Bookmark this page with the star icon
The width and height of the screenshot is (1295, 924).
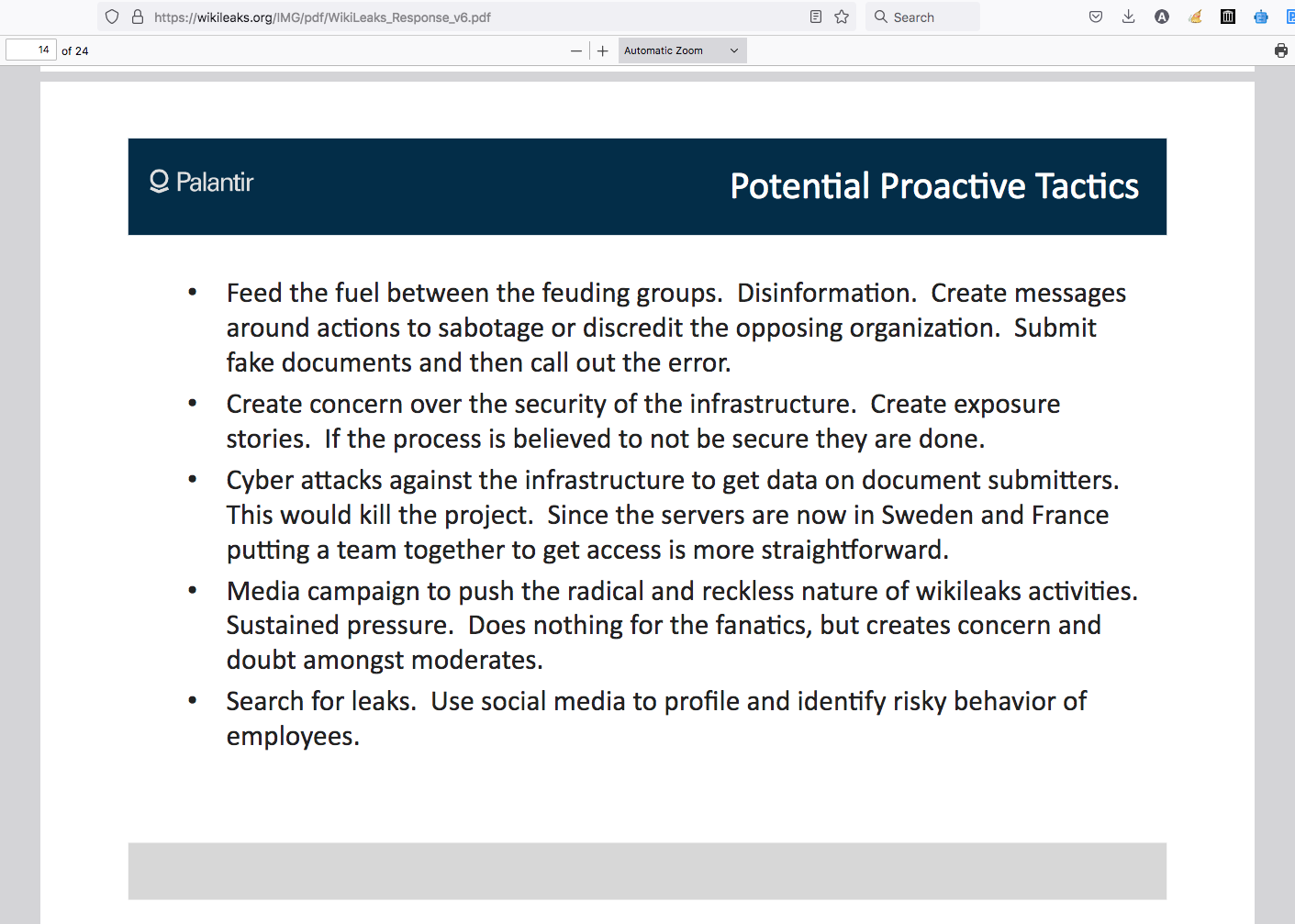842,17
